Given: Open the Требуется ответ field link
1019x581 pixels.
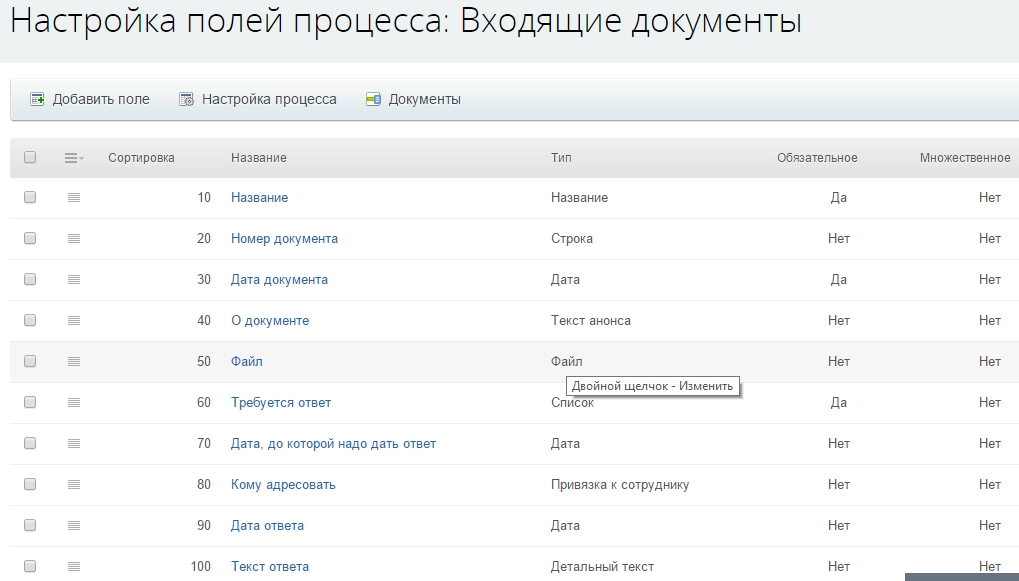Looking at the screenshot, I should click(x=281, y=402).
